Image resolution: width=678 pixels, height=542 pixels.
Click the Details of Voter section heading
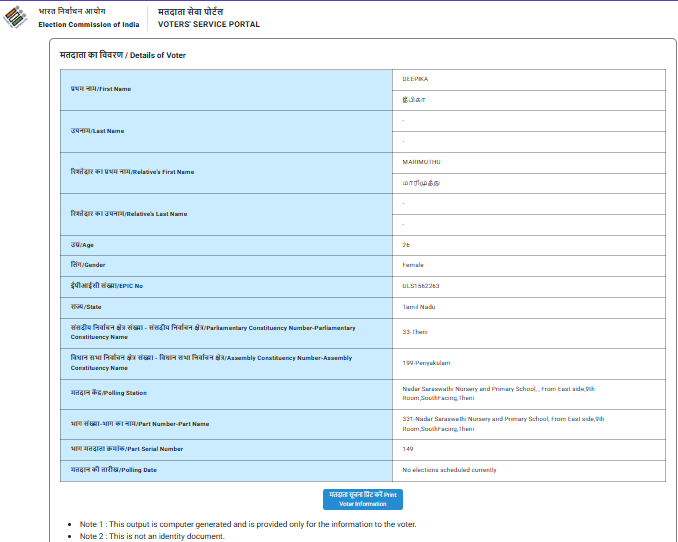tap(123, 55)
